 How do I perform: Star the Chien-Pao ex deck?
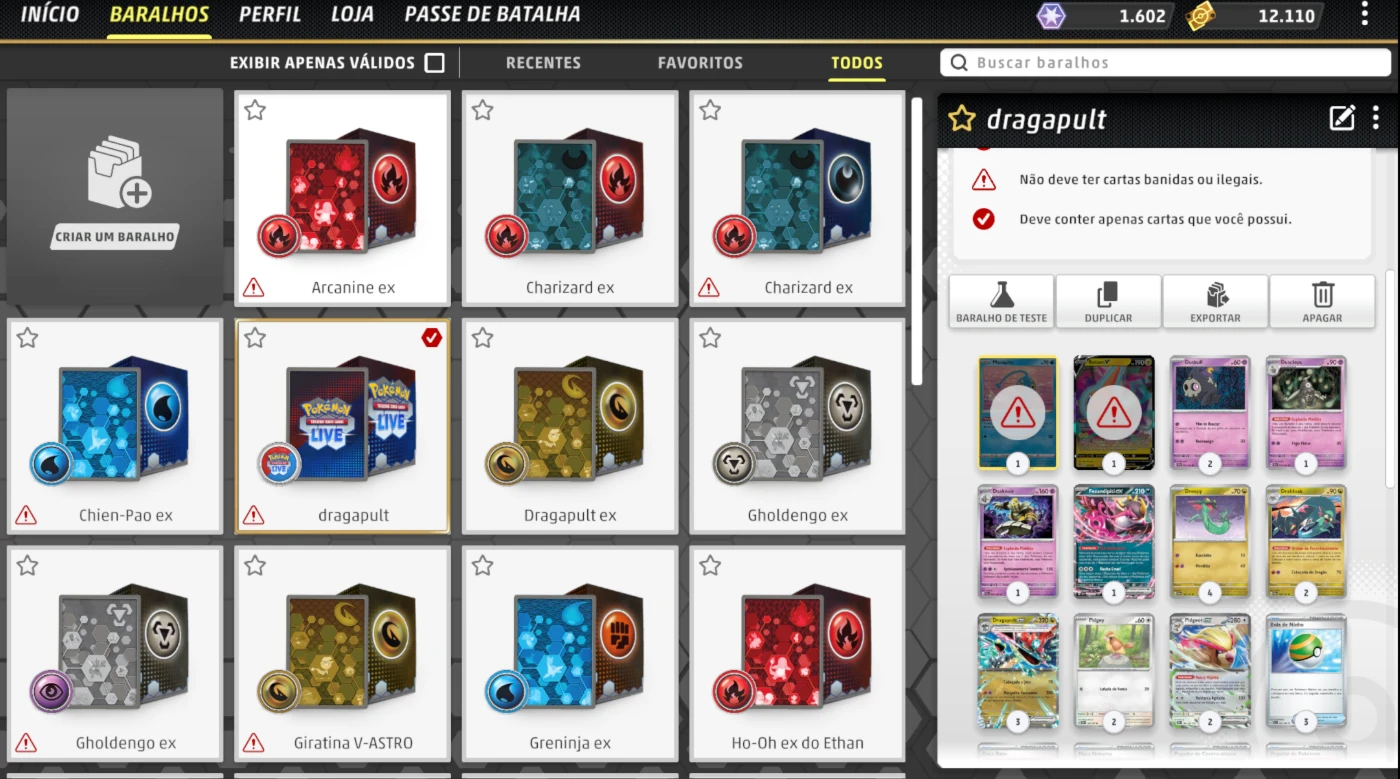(x=27, y=338)
